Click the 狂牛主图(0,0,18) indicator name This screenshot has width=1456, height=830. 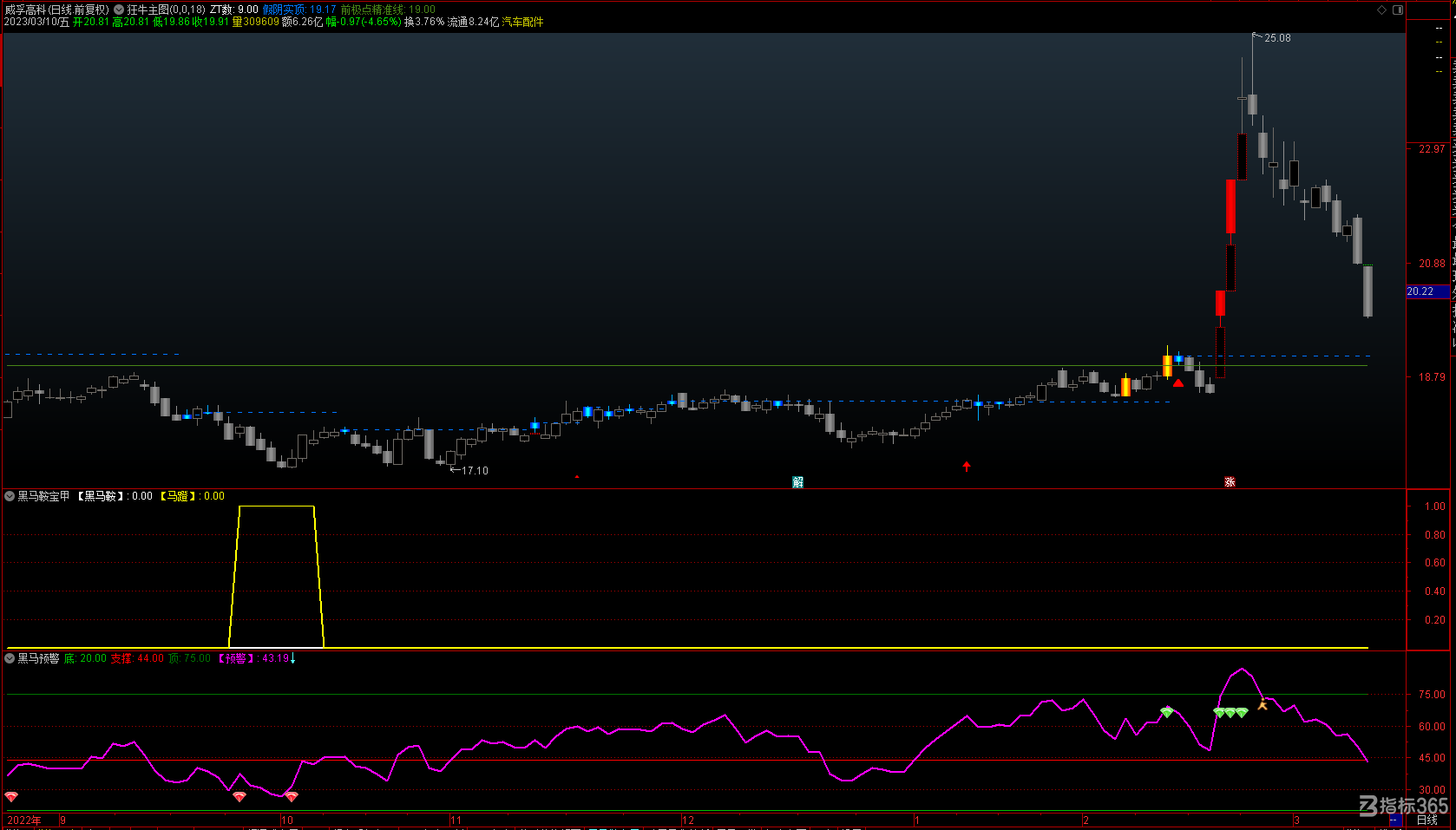167,10
